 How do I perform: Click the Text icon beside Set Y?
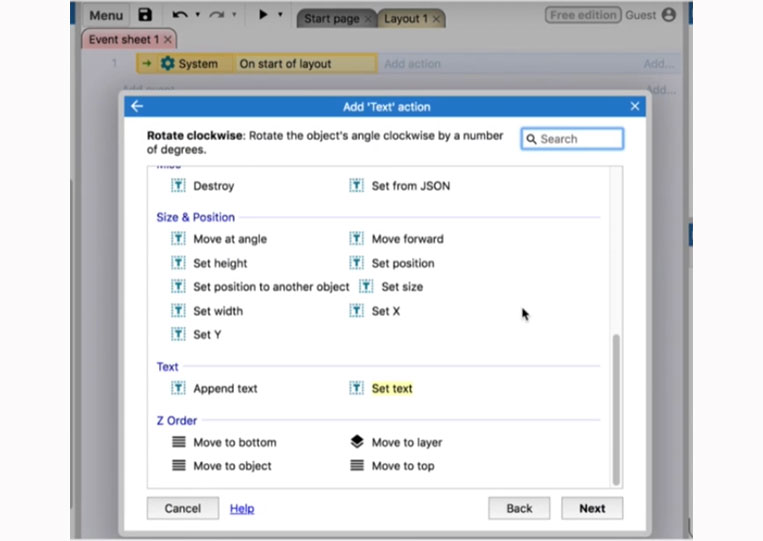coord(178,334)
